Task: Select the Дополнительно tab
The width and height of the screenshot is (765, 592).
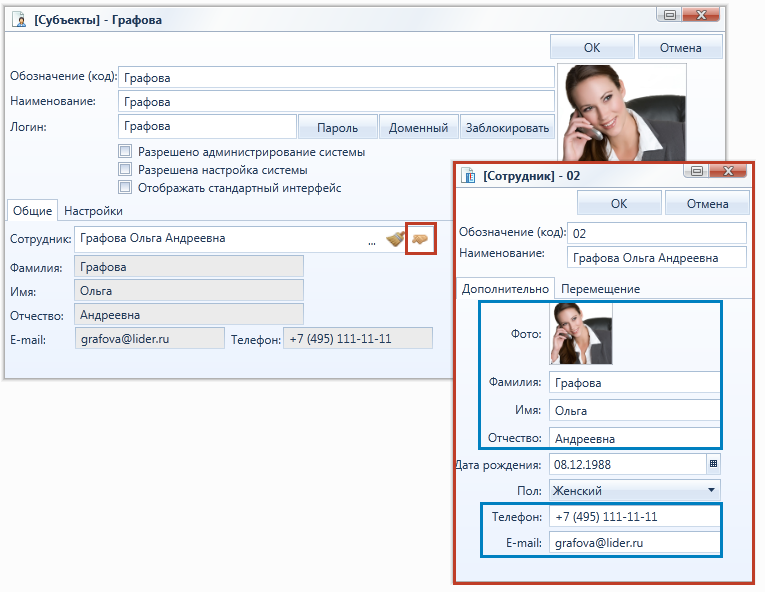Action: coord(505,288)
